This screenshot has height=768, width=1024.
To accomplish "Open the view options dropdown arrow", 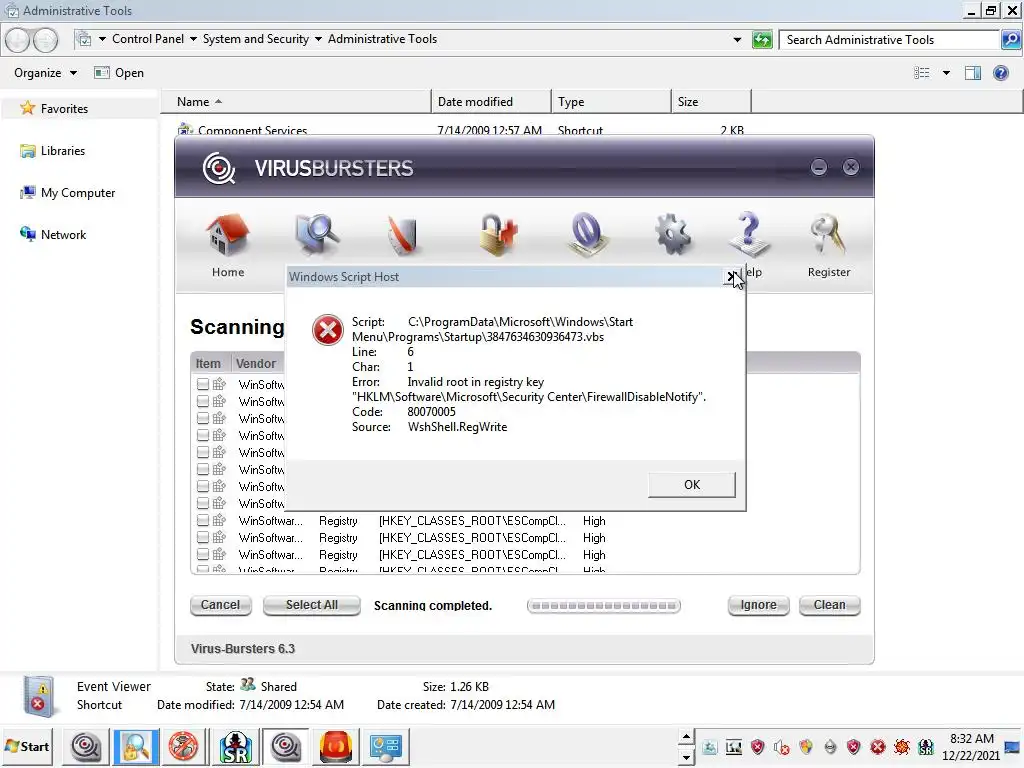I will [x=946, y=72].
